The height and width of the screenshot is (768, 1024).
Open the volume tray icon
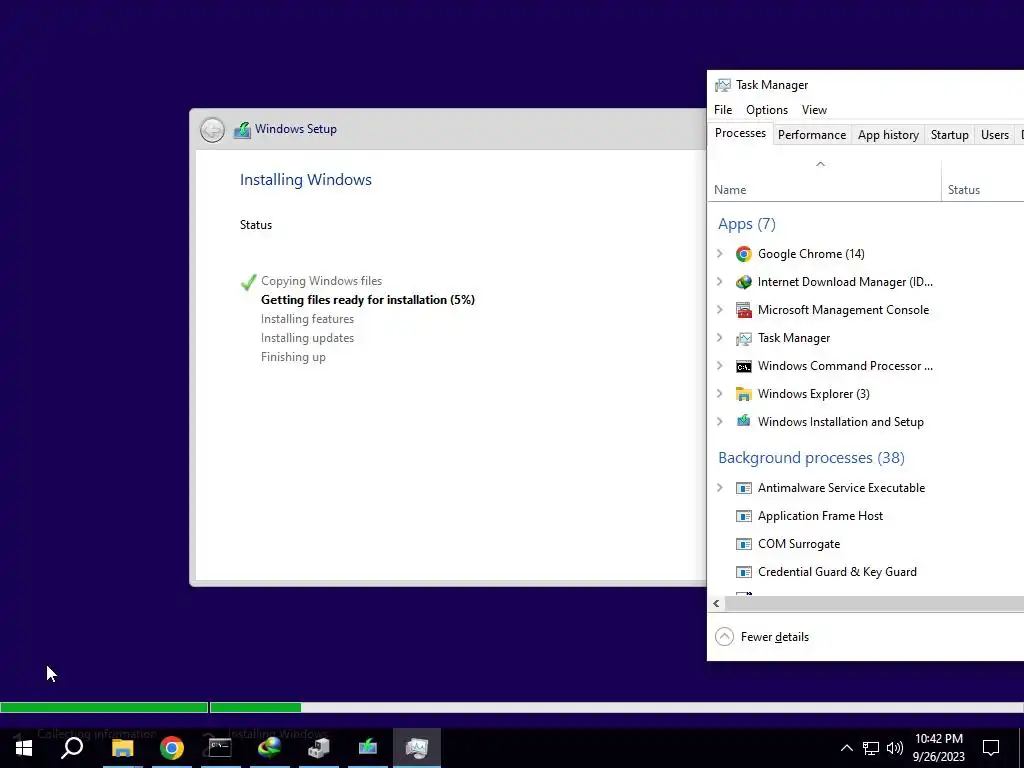[x=895, y=748]
